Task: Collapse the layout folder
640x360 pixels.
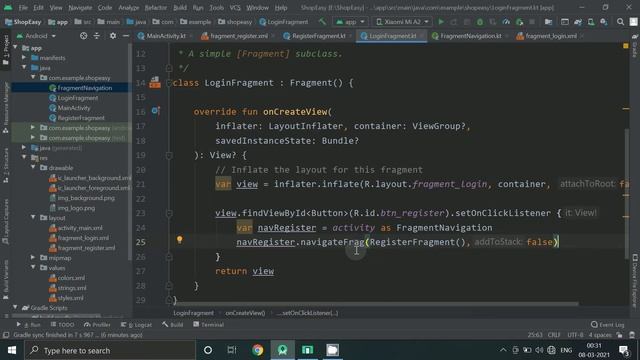Action: [33, 218]
